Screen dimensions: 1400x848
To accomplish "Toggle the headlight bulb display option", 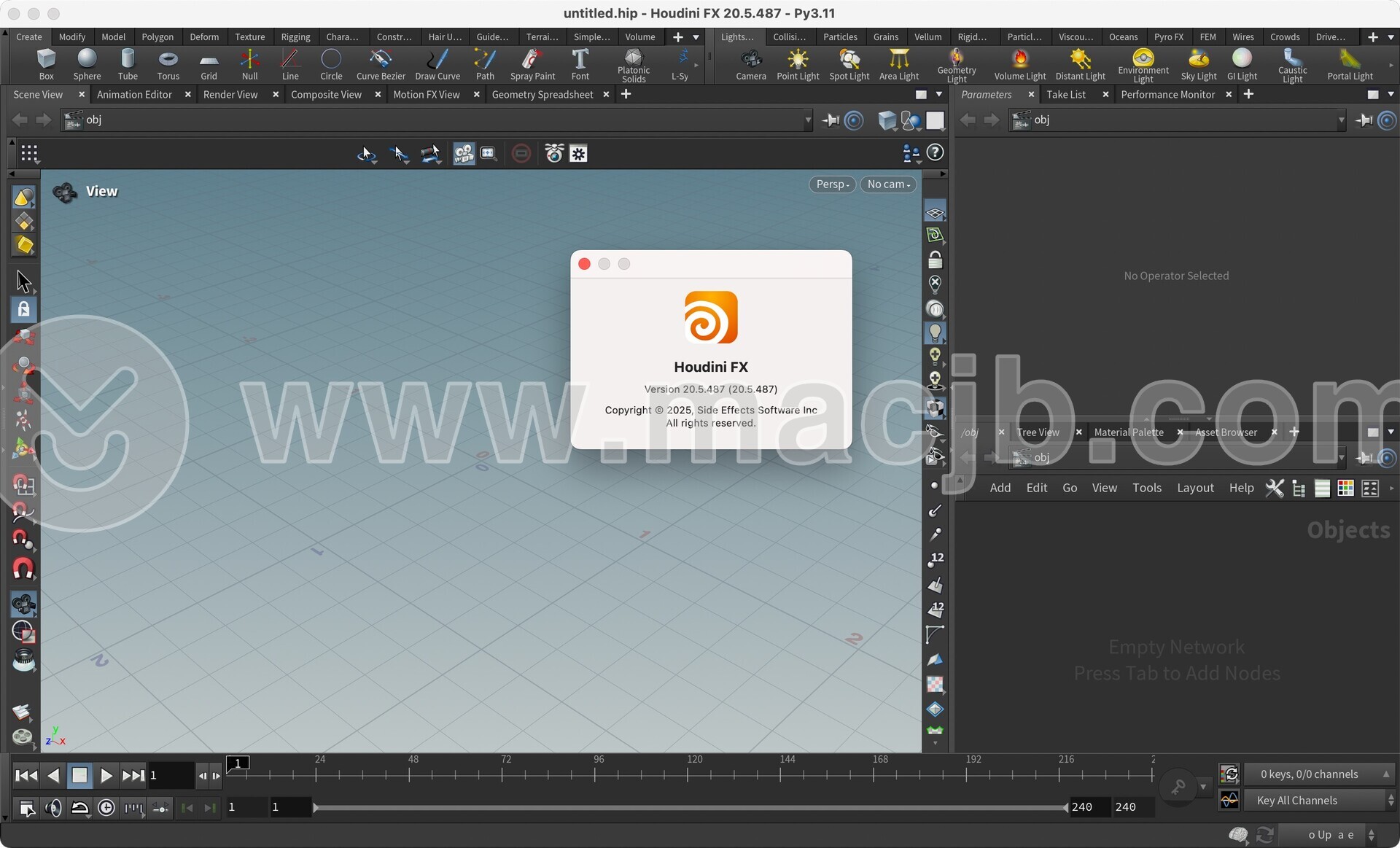I will coord(935,332).
